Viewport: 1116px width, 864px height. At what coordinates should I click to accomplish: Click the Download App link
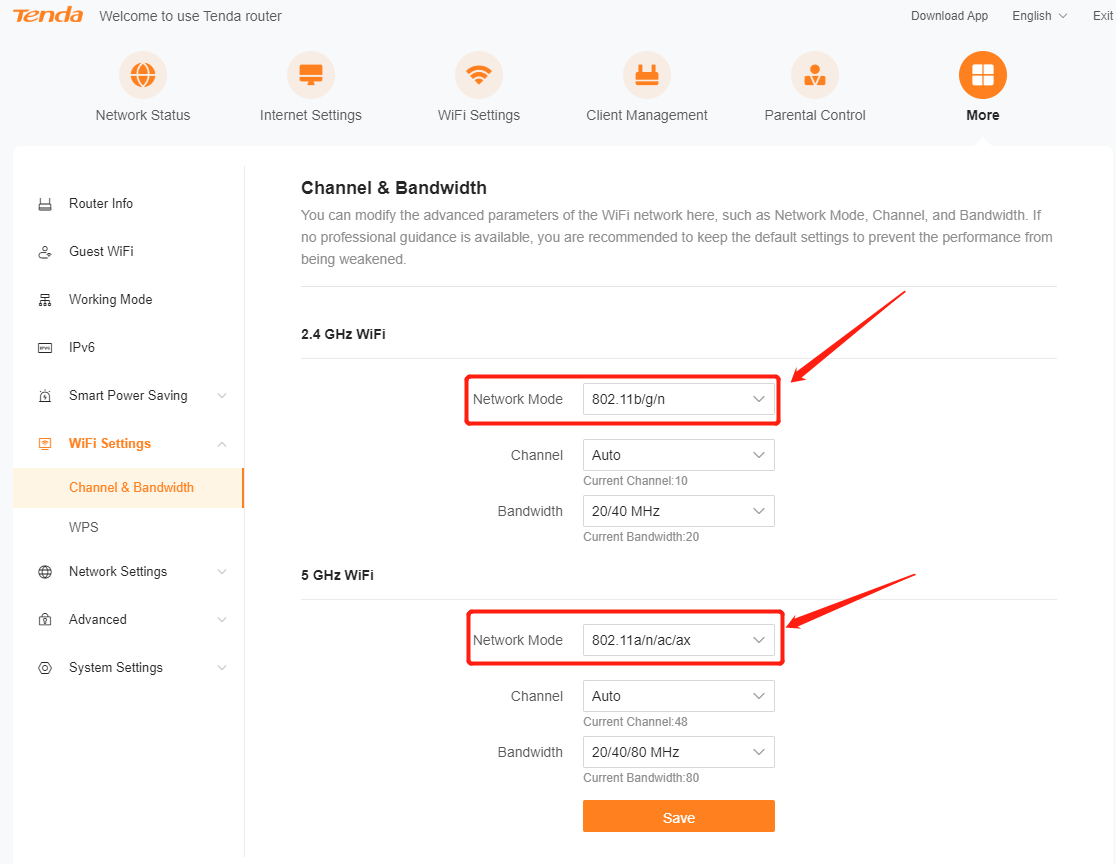coord(949,16)
